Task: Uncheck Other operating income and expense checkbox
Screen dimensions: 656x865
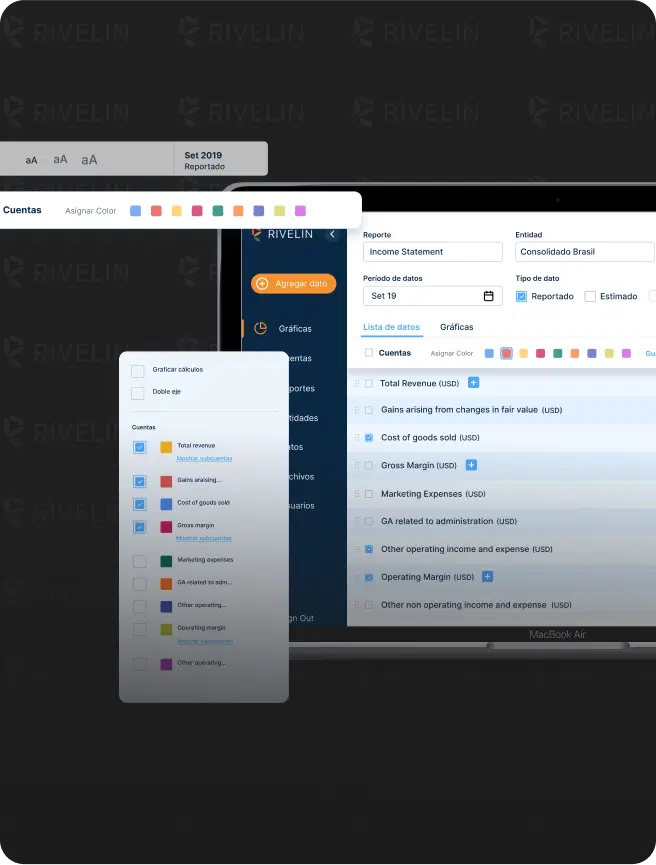Action: [x=369, y=549]
